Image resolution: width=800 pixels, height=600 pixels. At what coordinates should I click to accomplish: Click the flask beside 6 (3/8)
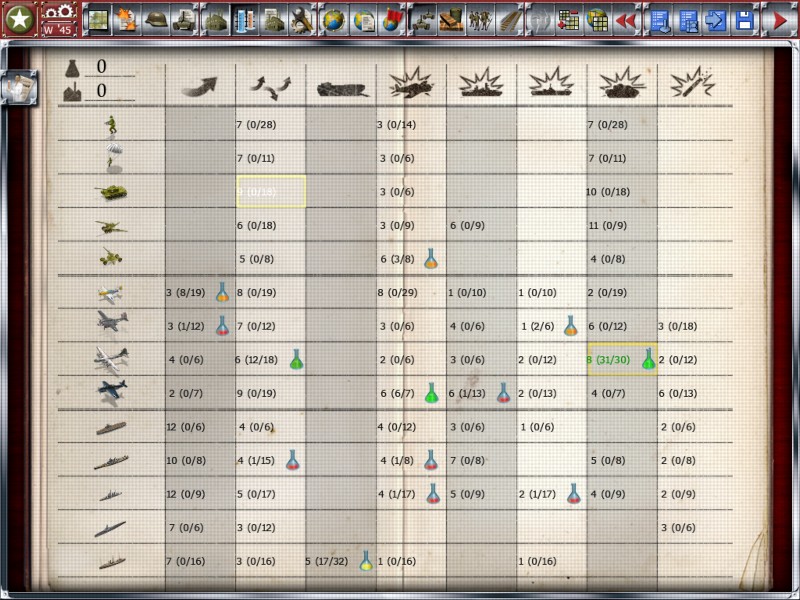tap(431, 258)
